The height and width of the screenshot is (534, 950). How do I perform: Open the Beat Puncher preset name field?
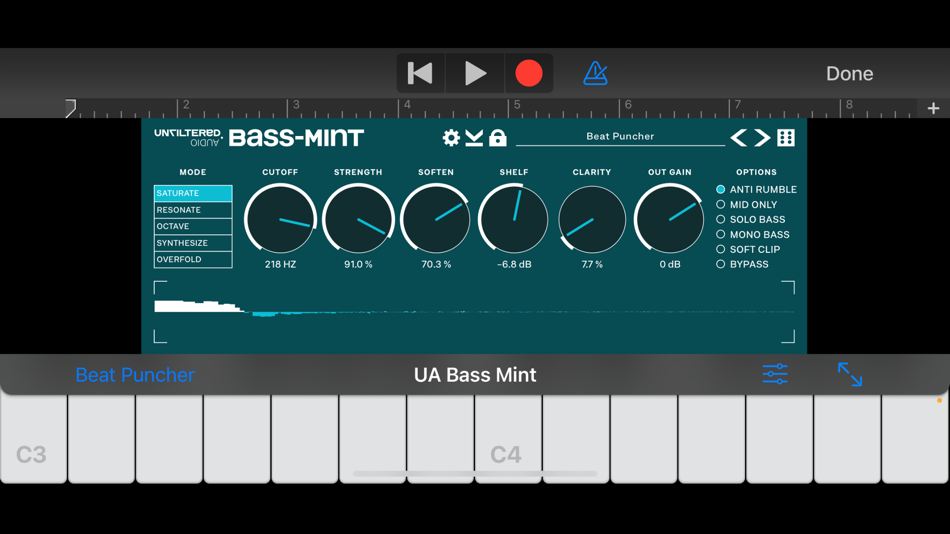(x=620, y=136)
